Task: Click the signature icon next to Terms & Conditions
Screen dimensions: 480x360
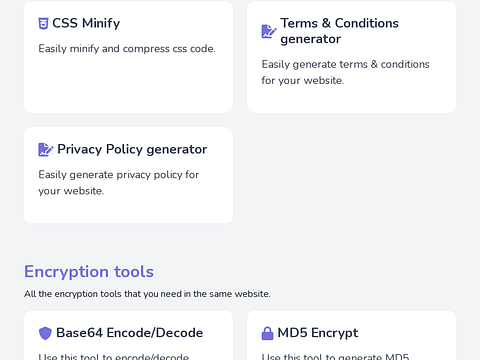Action: tap(269, 31)
